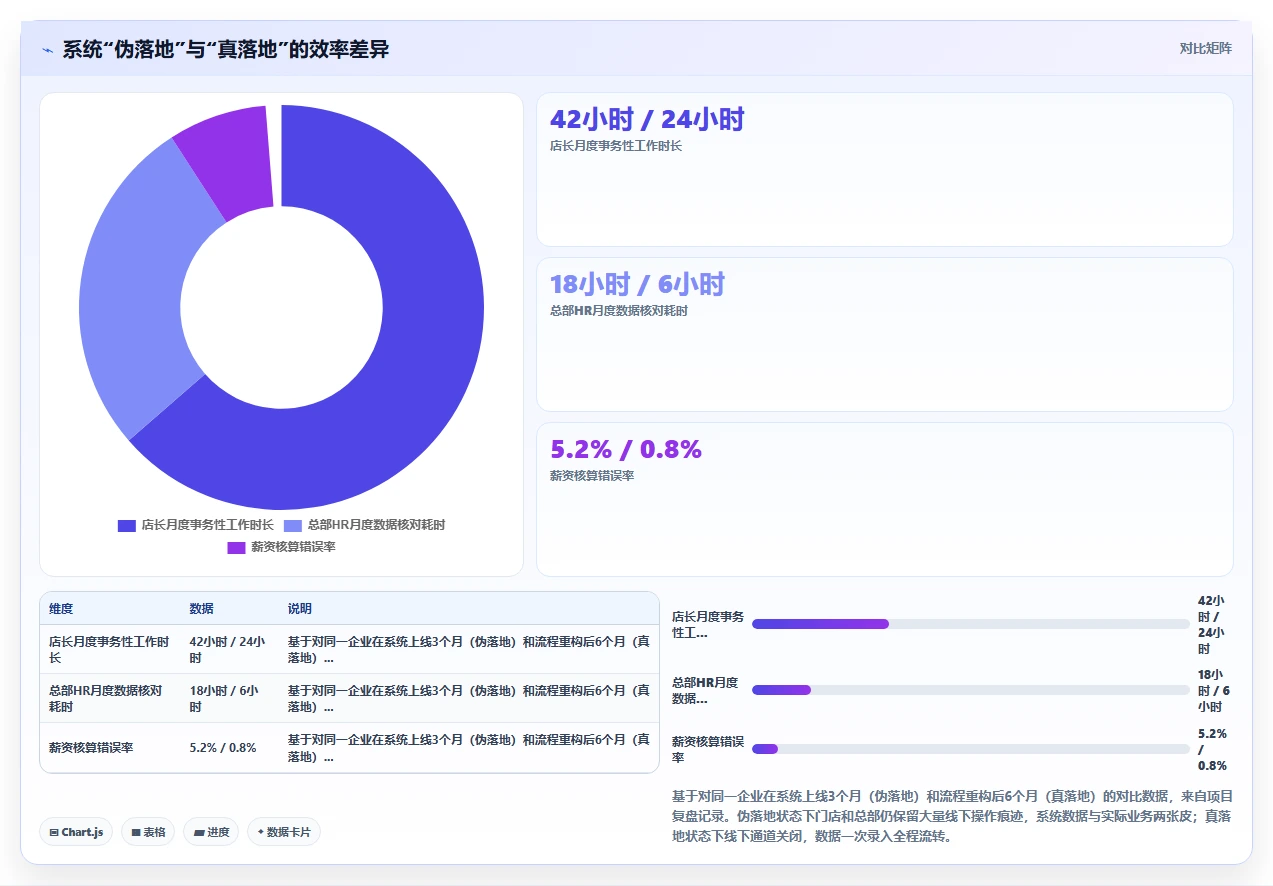
Task: Click the 总部HR月度数据核对耗时 caption under 18小时 / 6小时
Action: [x=619, y=311]
